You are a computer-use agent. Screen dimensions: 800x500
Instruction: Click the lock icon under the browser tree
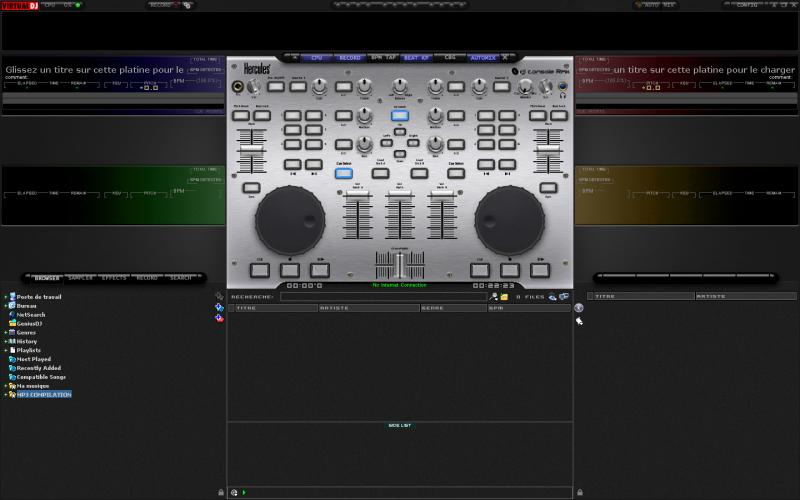[220, 492]
